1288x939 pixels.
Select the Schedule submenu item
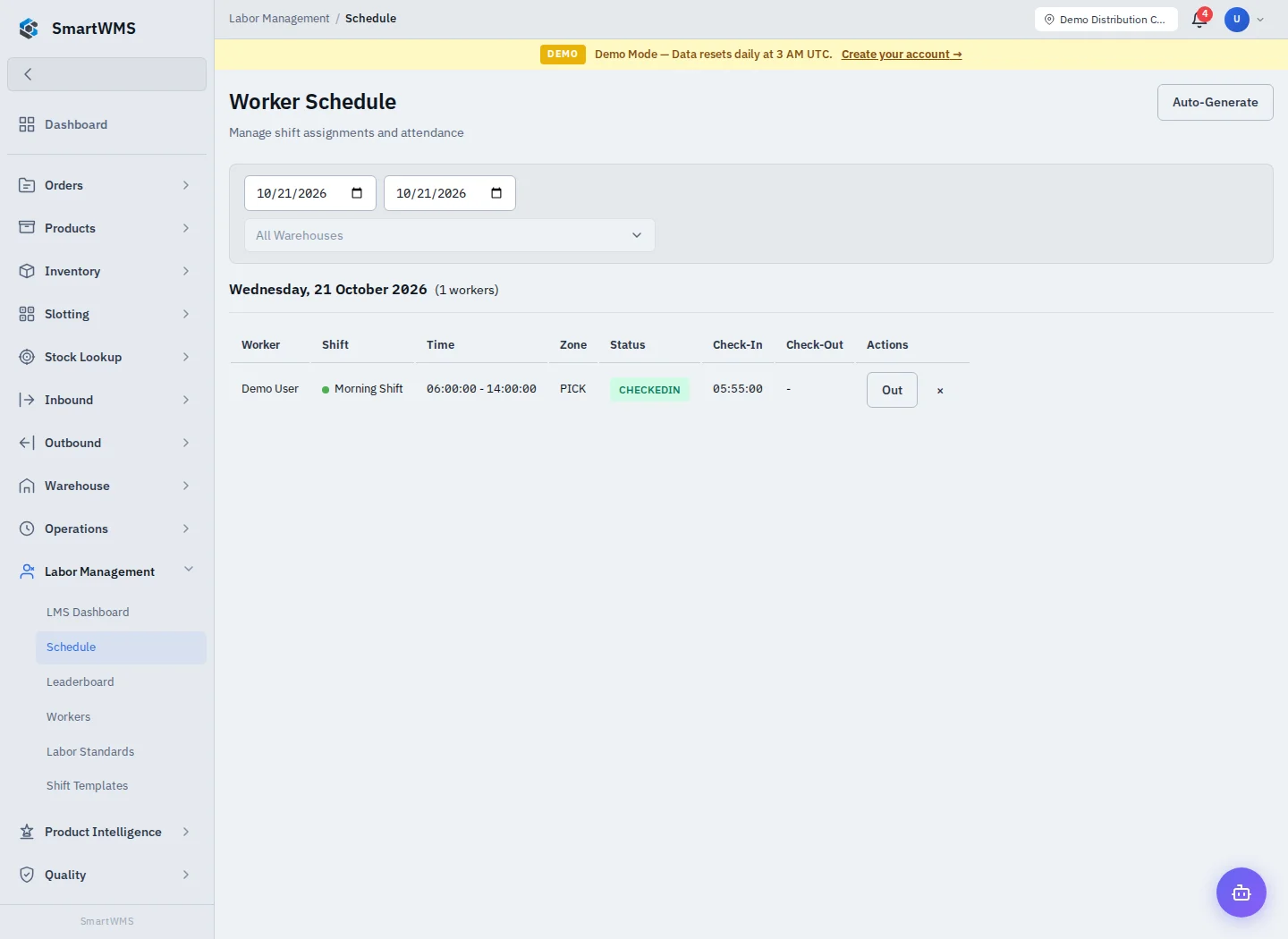(x=121, y=647)
